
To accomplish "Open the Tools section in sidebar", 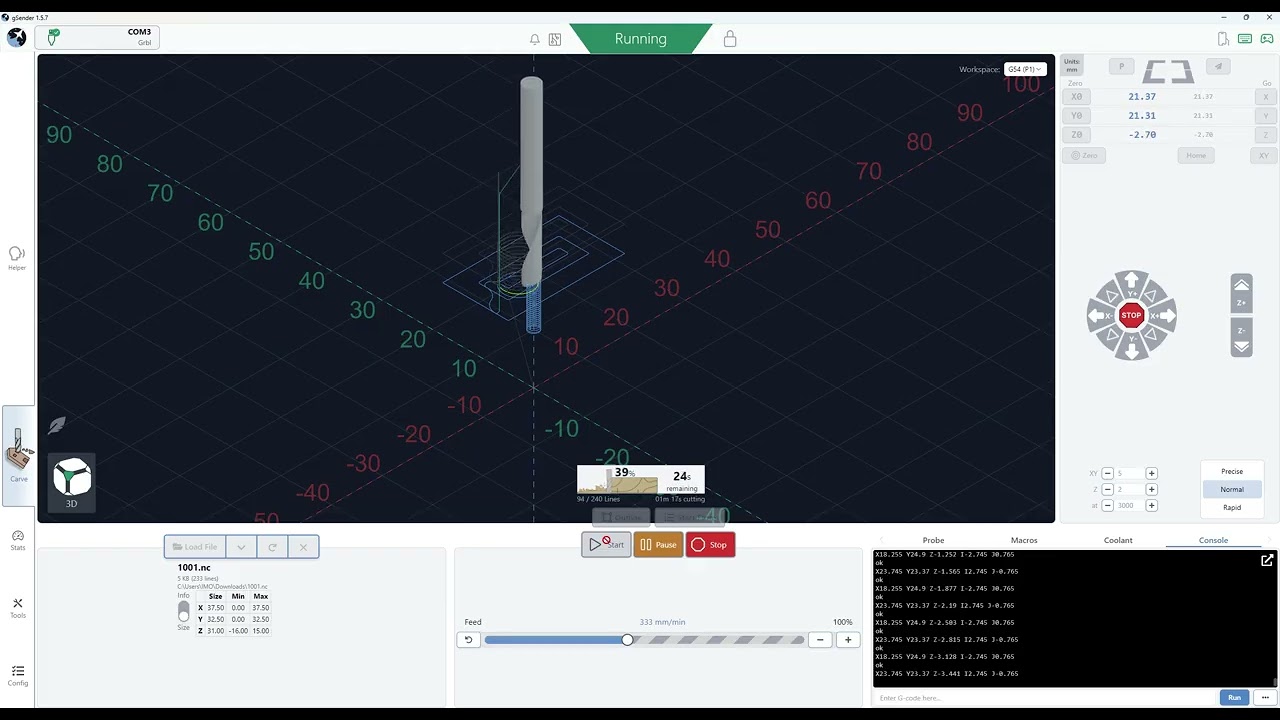I will pyautogui.click(x=17, y=608).
